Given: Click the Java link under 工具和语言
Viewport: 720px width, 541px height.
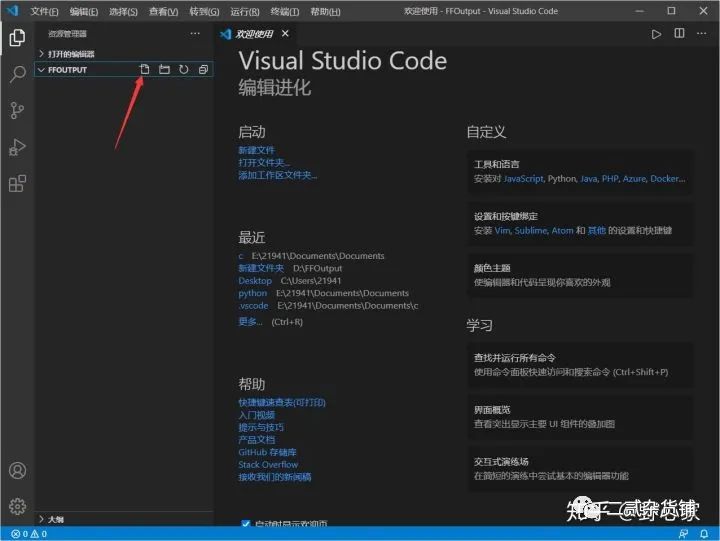Looking at the screenshot, I should pyautogui.click(x=588, y=179).
